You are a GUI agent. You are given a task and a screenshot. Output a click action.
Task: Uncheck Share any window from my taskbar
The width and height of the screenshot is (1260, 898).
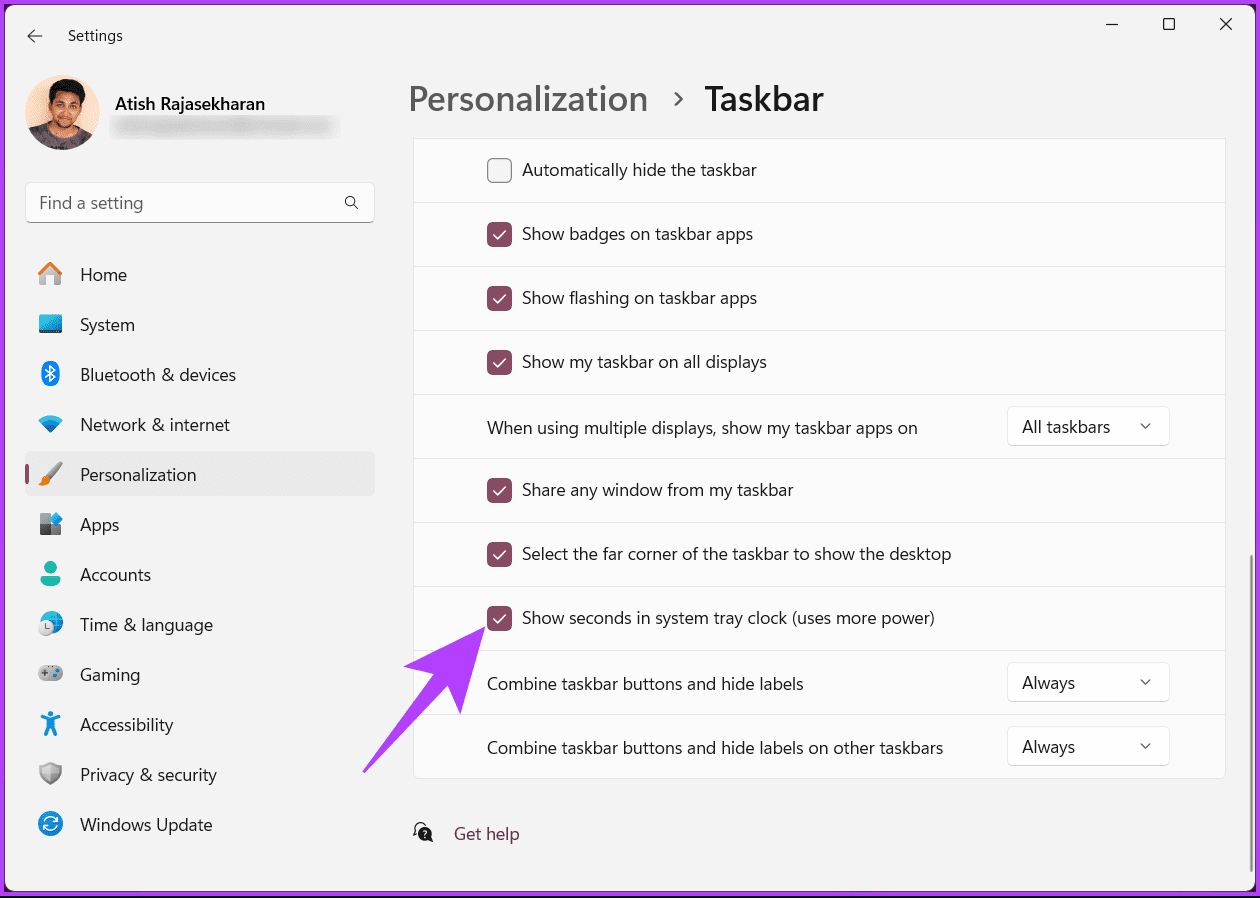499,490
